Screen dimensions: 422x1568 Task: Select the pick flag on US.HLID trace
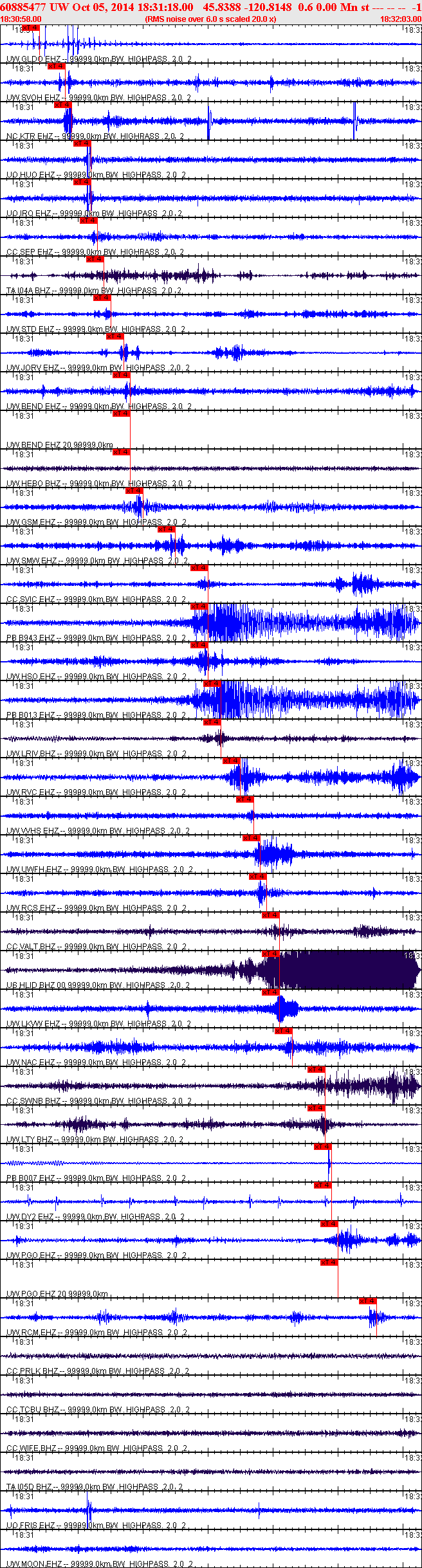point(271,954)
